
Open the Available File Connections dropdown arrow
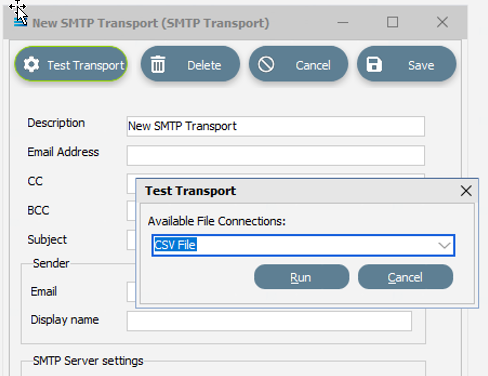pos(444,246)
